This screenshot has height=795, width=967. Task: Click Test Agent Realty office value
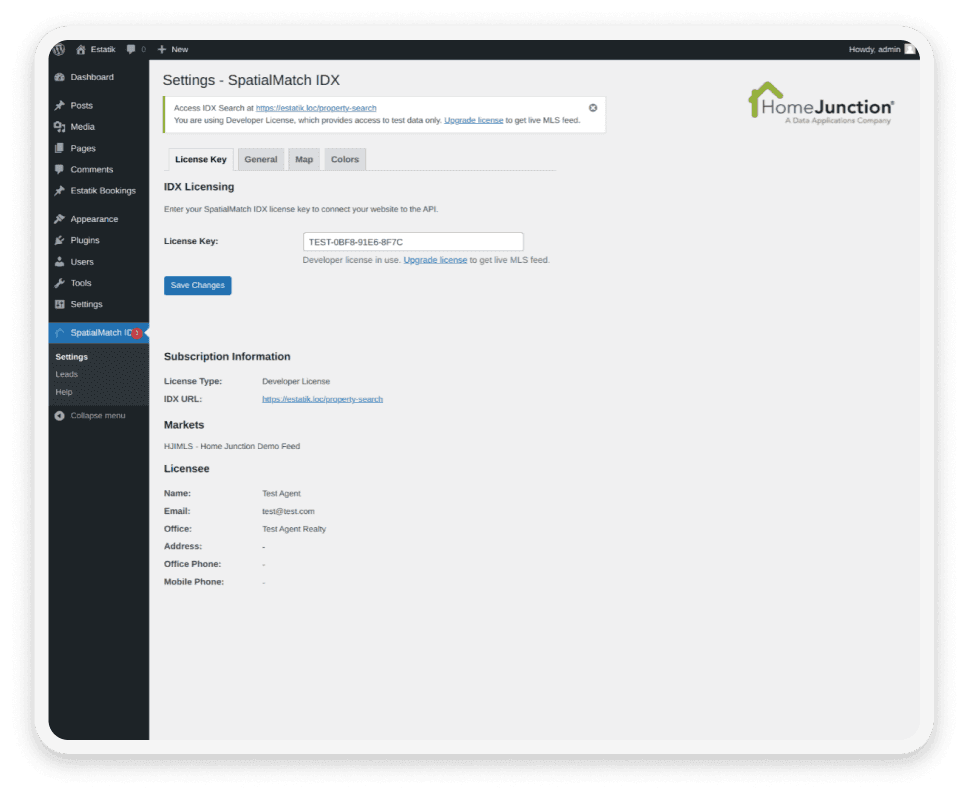(294, 529)
